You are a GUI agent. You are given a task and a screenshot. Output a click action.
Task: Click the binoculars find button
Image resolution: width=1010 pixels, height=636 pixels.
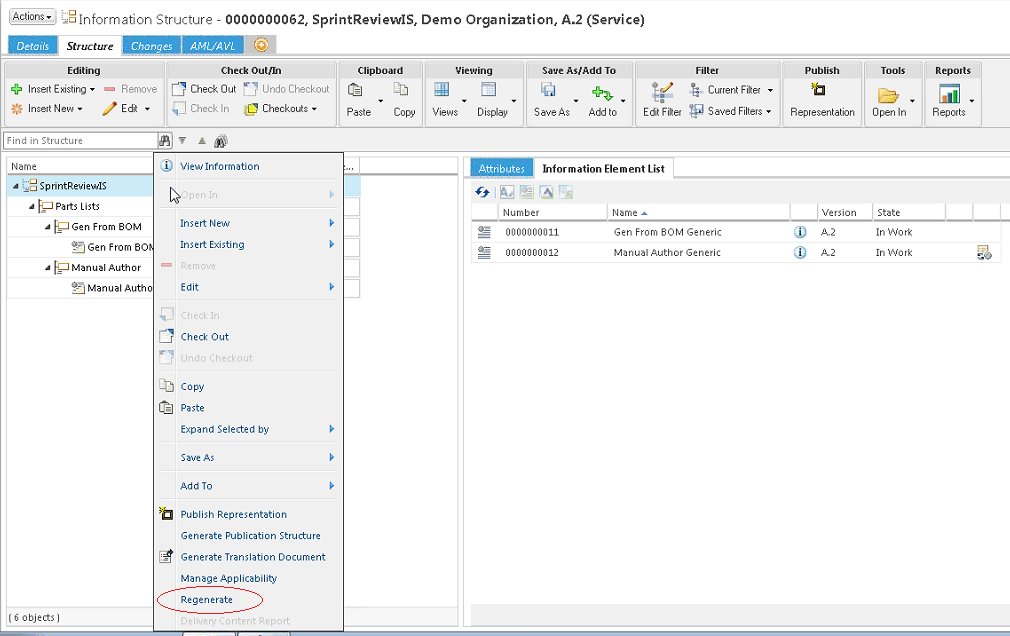click(165, 140)
